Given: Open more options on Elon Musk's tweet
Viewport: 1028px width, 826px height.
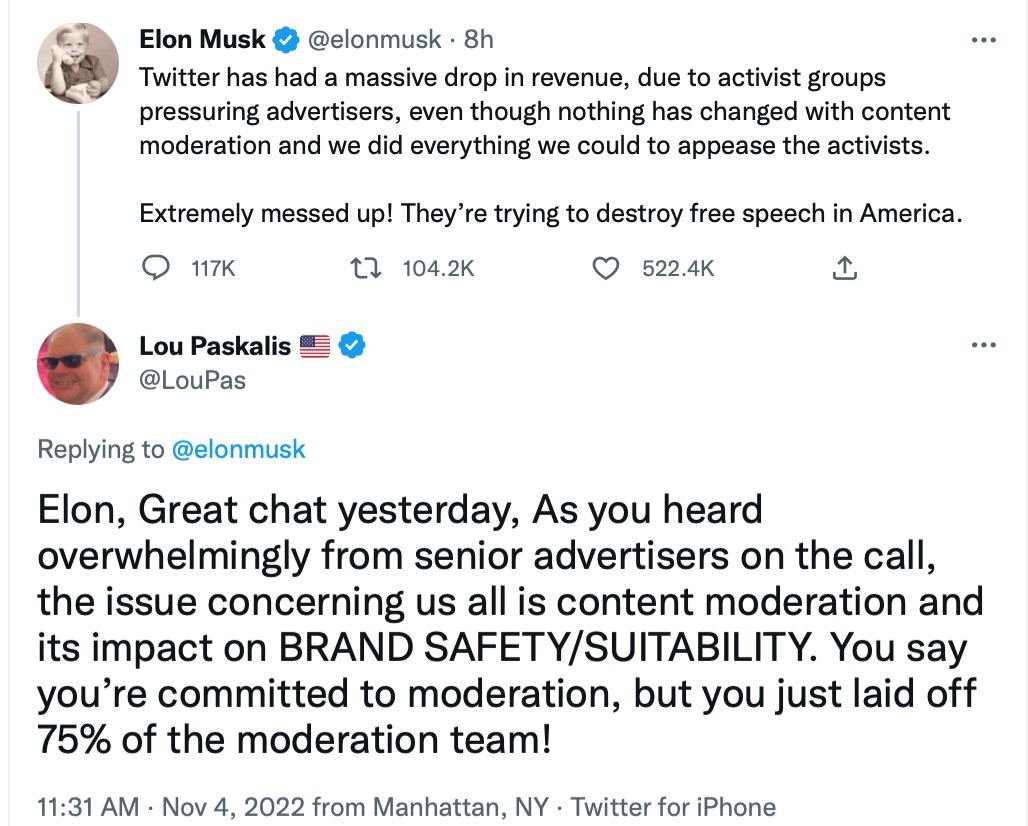Looking at the screenshot, I should pyautogui.click(x=985, y=40).
